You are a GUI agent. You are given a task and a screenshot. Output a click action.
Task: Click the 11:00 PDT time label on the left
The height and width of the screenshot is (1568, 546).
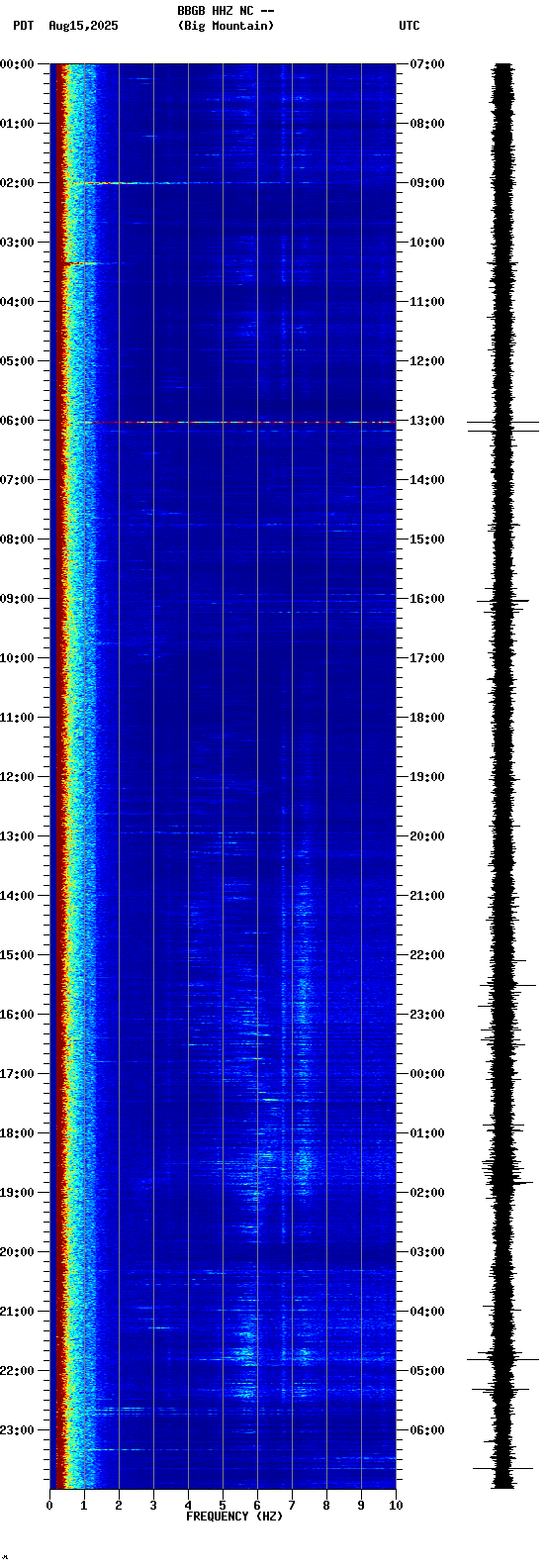coord(17,718)
